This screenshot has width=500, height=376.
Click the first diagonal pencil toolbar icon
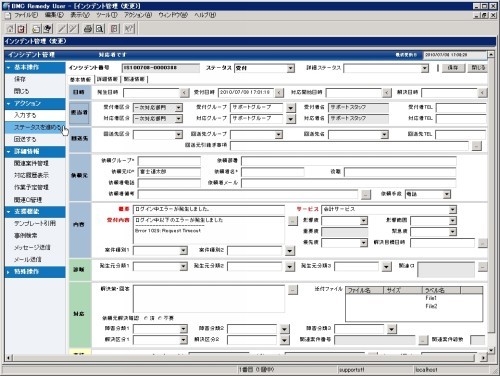62,29
